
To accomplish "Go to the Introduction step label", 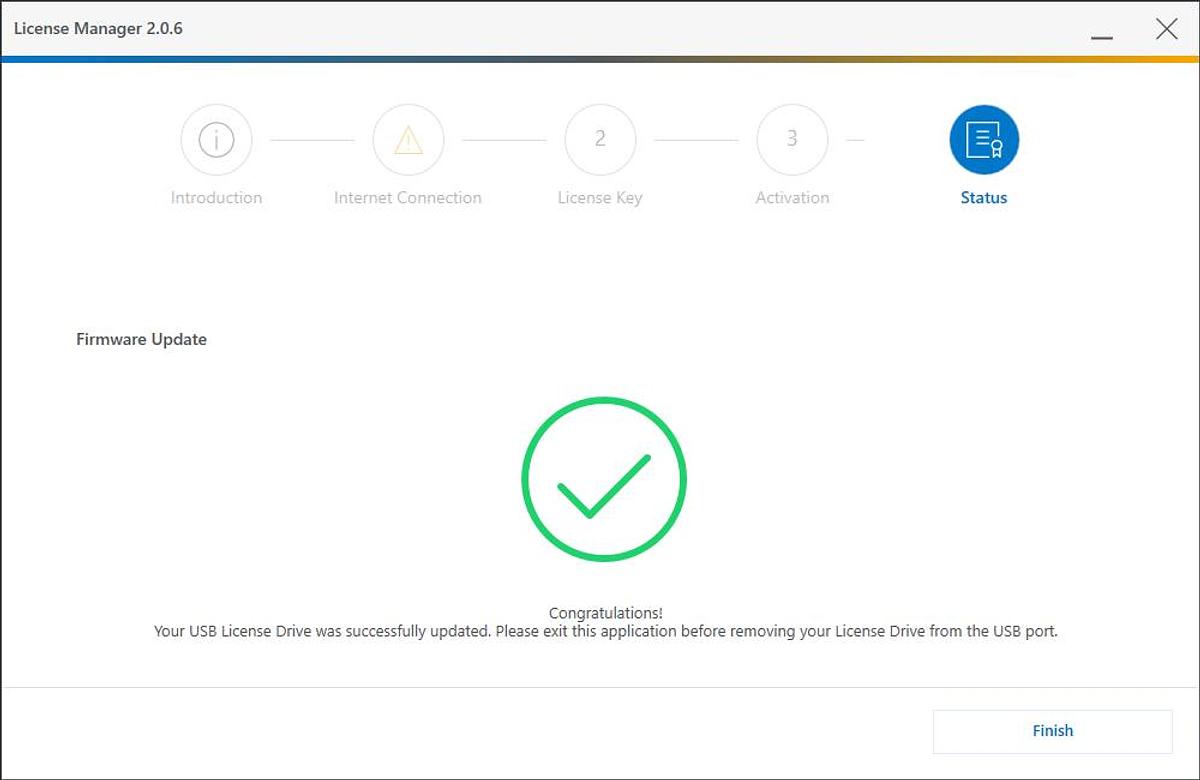I will 216,198.
